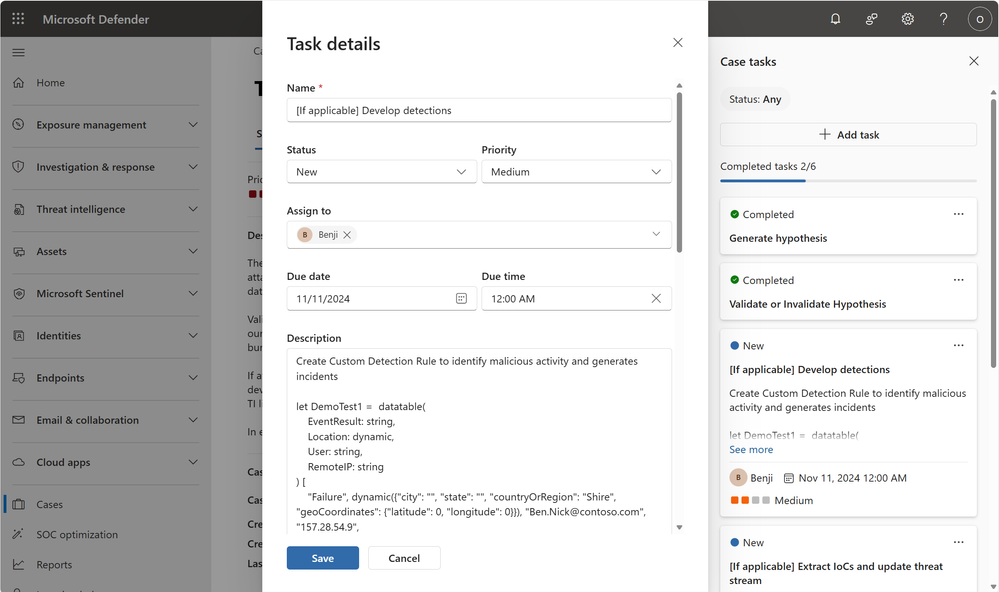
Task: Expand Microsoft Sentinel section chevron
Action: [193, 294]
